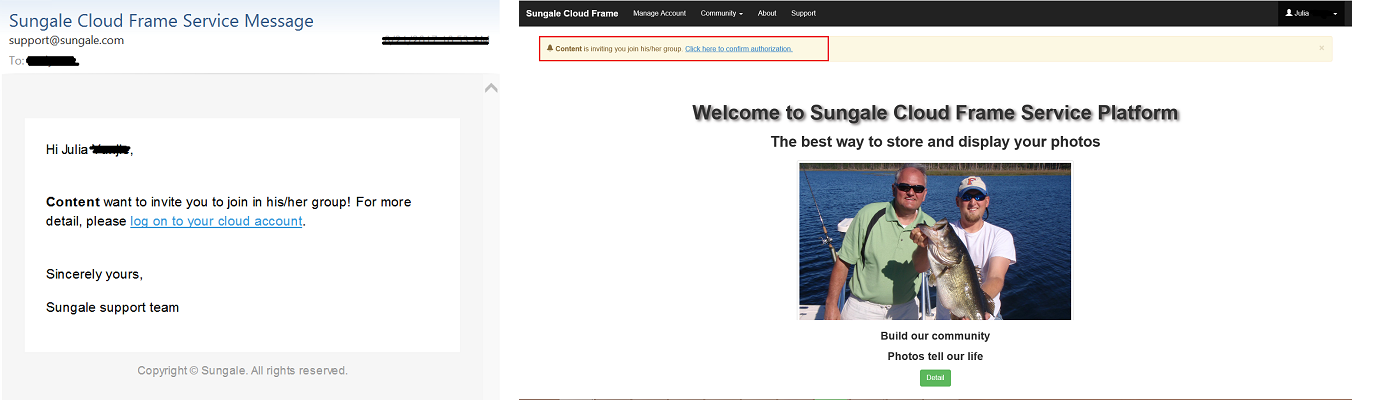
Task: Click the 'Copyright © Sungale. All rights reserved.' footer
Action: [243, 370]
